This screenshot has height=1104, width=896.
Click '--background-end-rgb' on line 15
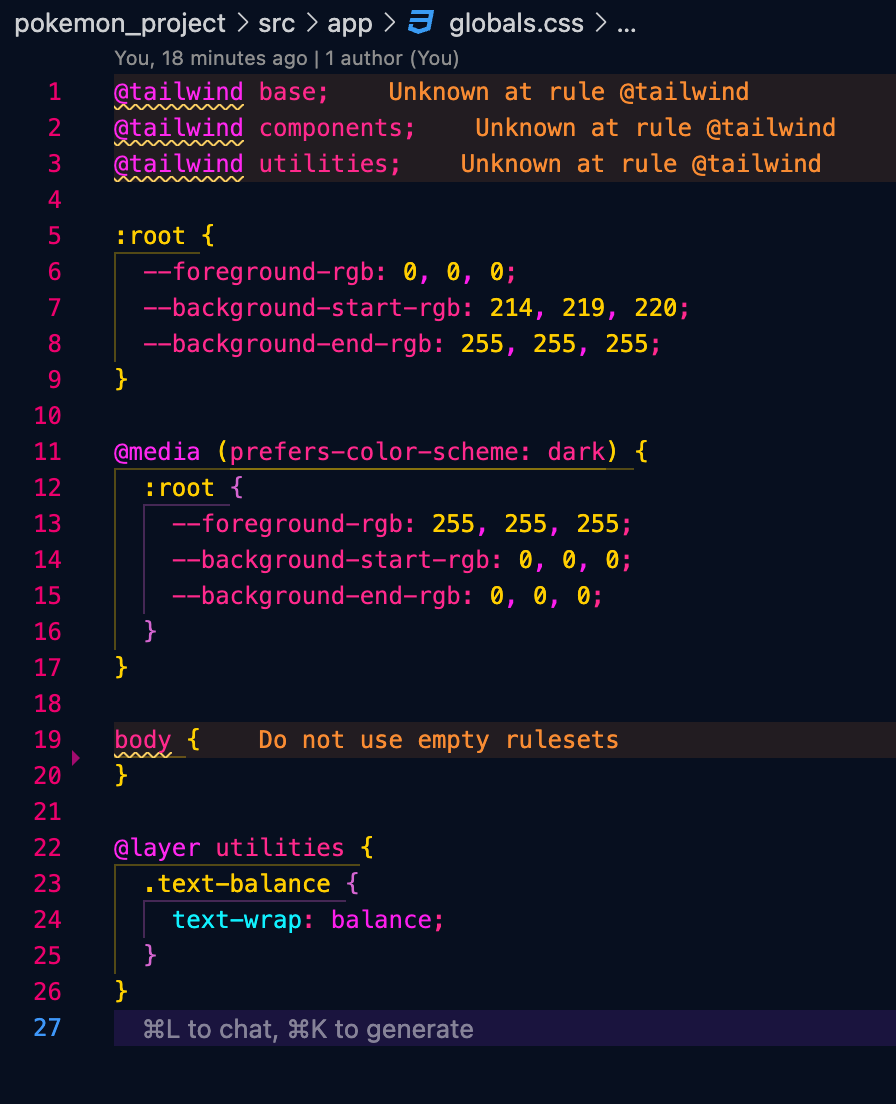click(315, 596)
